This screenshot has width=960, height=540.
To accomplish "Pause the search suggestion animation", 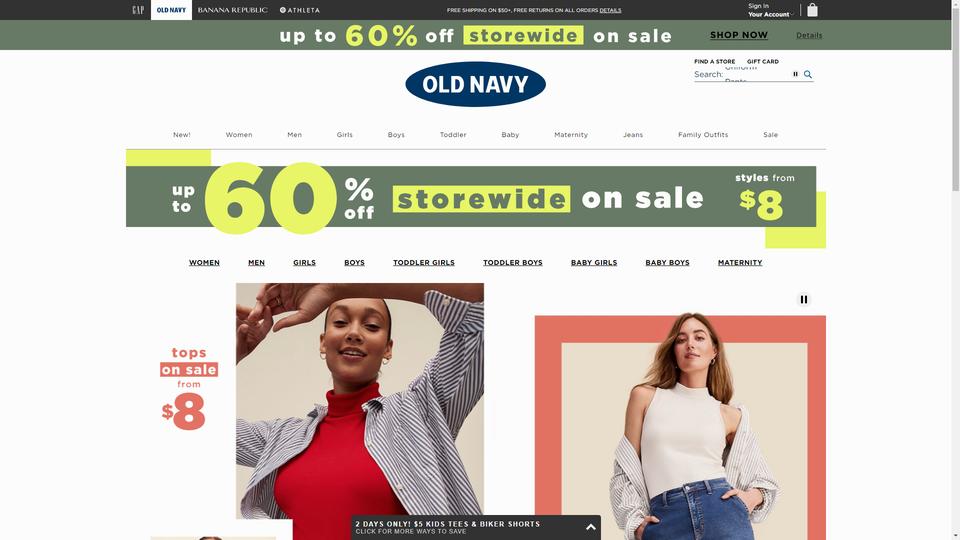I will [795, 74].
